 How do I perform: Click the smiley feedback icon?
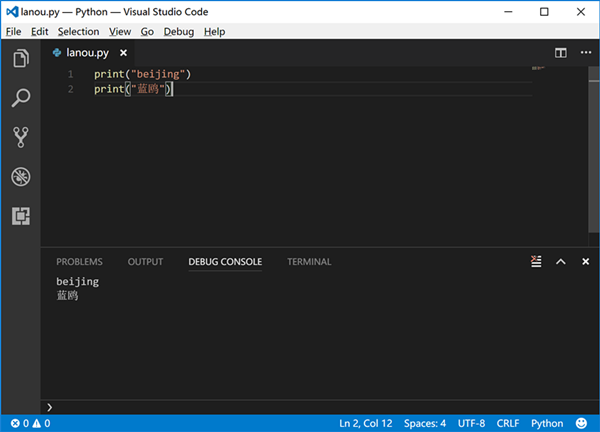coord(582,423)
